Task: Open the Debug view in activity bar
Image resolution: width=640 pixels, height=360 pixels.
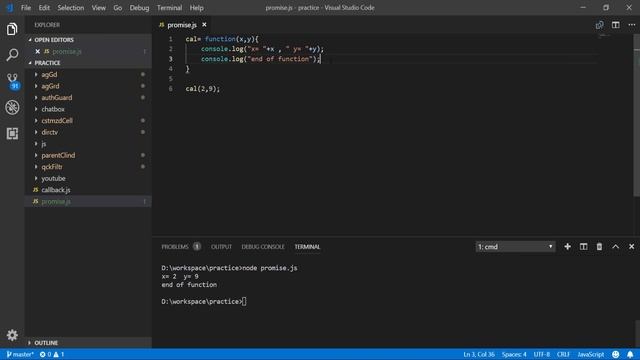Action: pos(12,107)
